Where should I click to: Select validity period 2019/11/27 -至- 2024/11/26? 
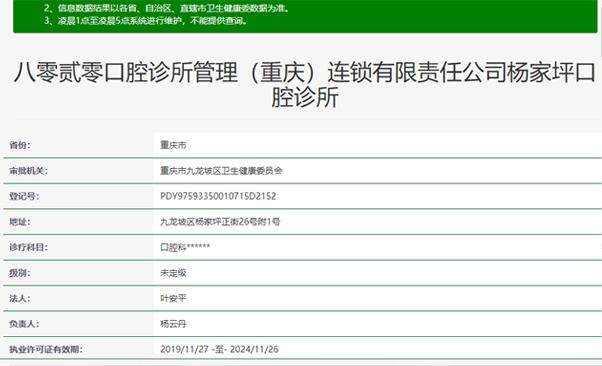[219, 349]
